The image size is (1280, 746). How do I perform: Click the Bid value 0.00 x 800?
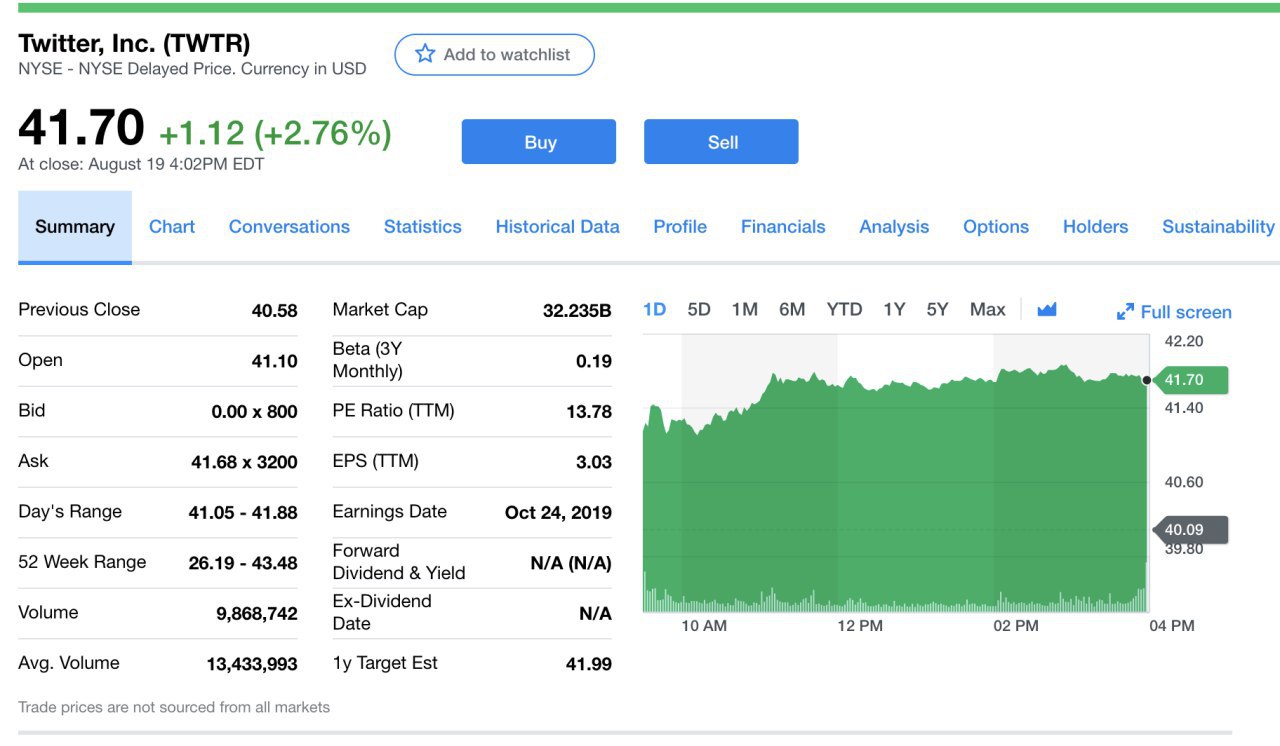[x=254, y=412]
